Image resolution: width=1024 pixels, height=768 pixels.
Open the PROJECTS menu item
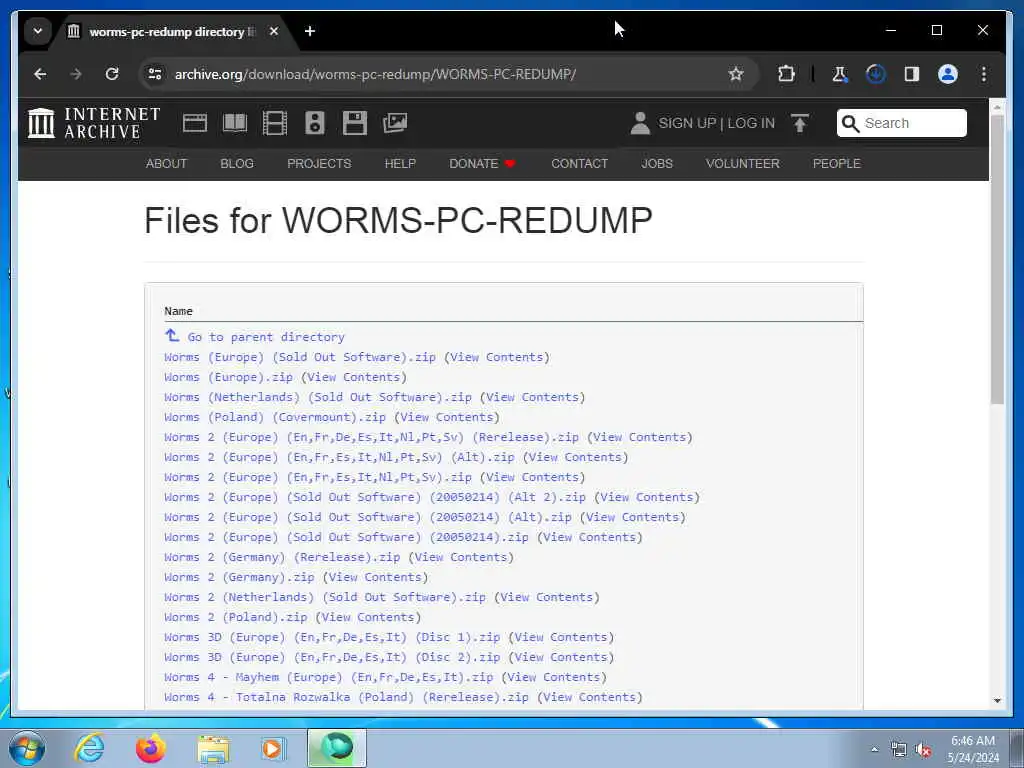pos(319,163)
